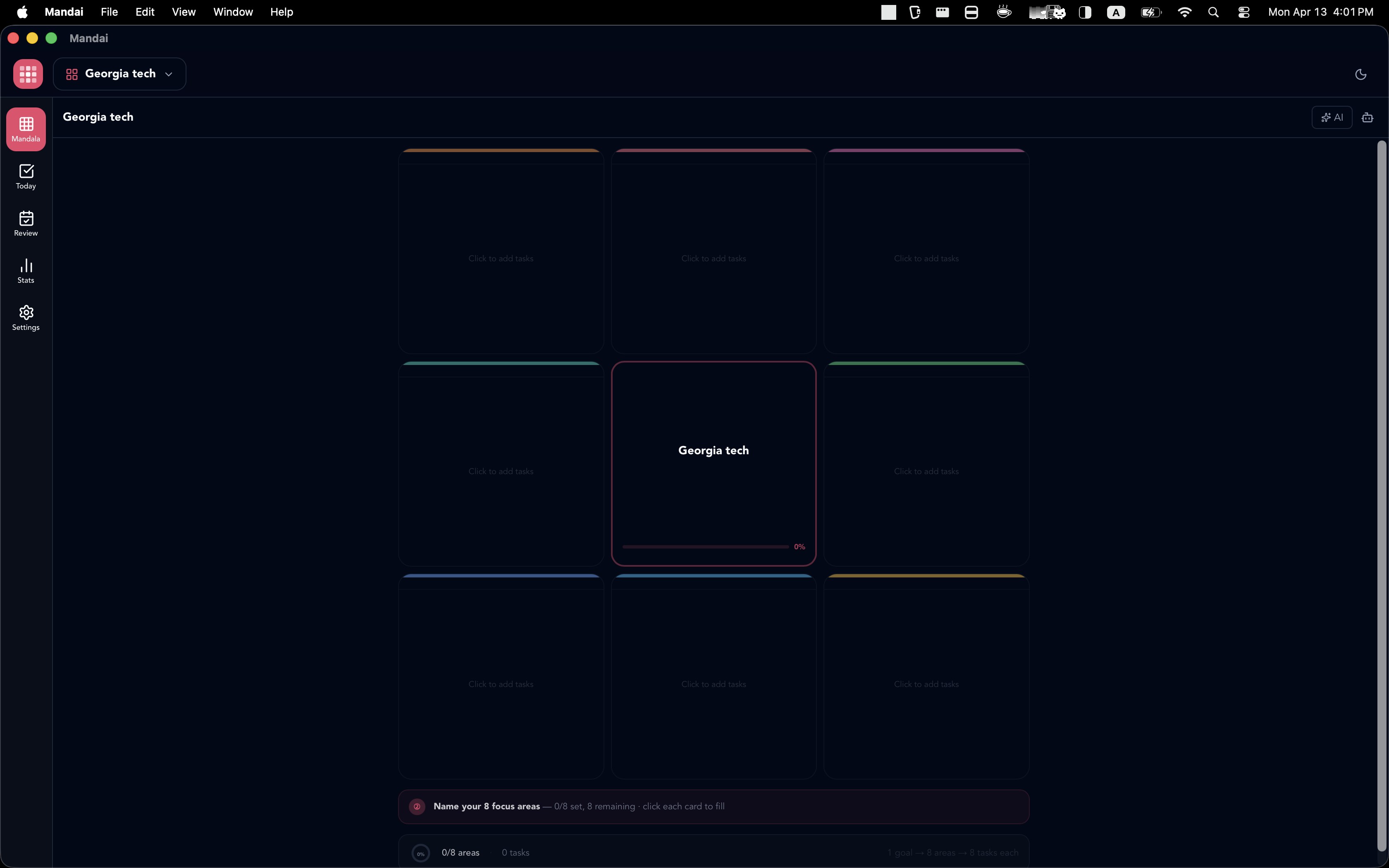Click the sparkle icon inside the AI button
Viewport: 1389px width, 868px height.
click(1327, 118)
